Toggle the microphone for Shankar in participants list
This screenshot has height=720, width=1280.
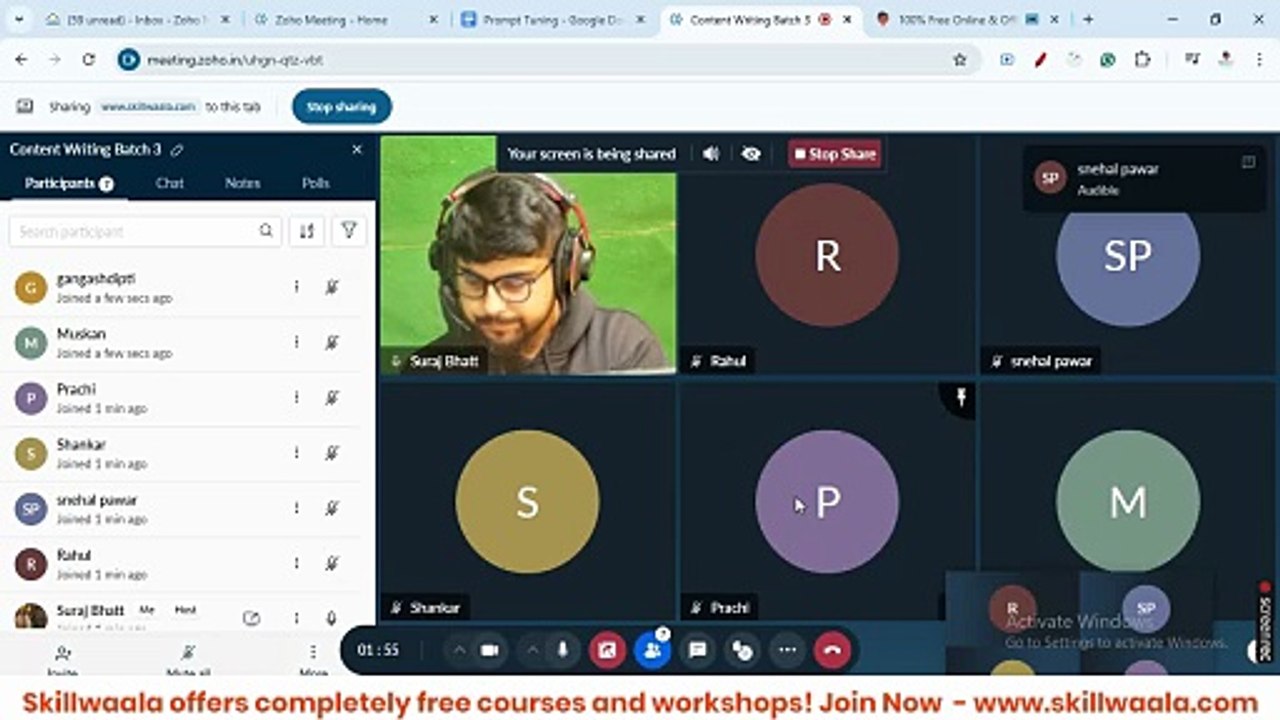[332, 453]
